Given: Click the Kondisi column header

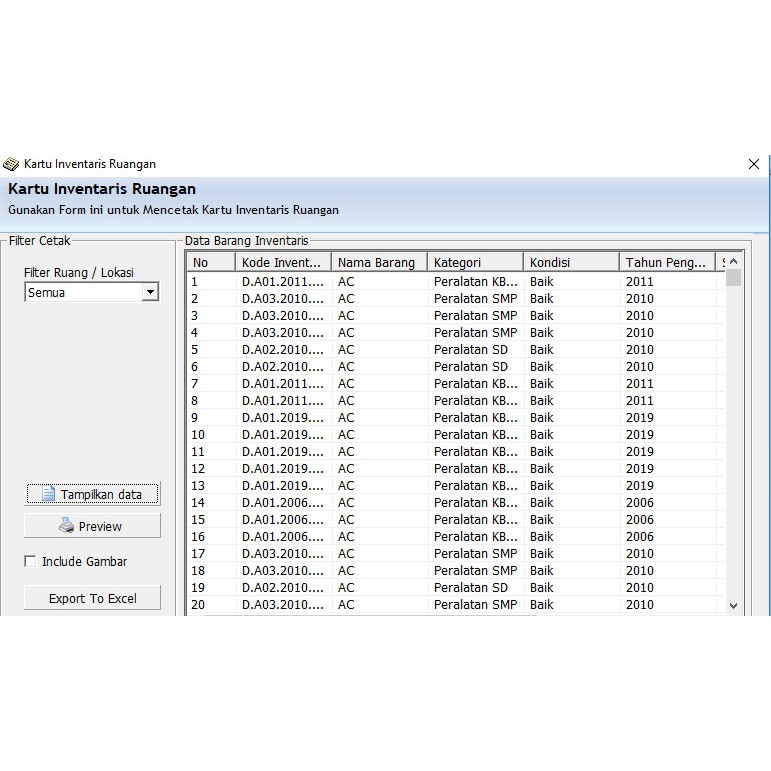Looking at the screenshot, I should coord(570,262).
